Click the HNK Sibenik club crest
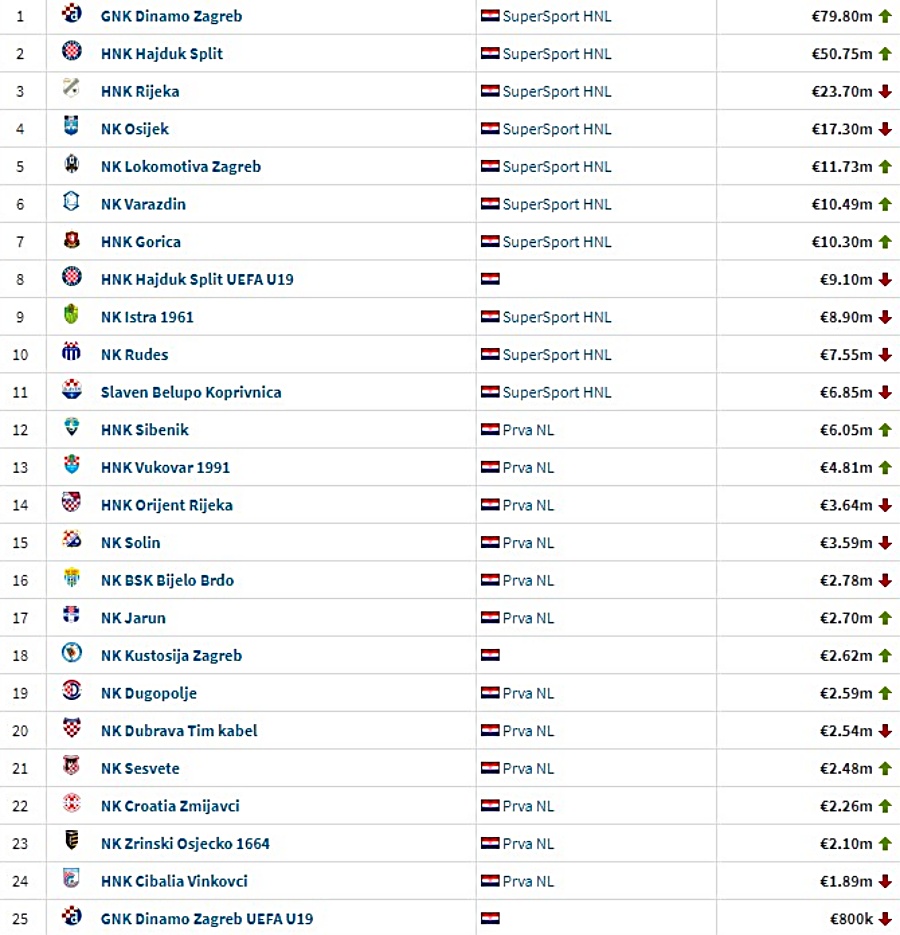The width and height of the screenshot is (900, 935). (72, 426)
